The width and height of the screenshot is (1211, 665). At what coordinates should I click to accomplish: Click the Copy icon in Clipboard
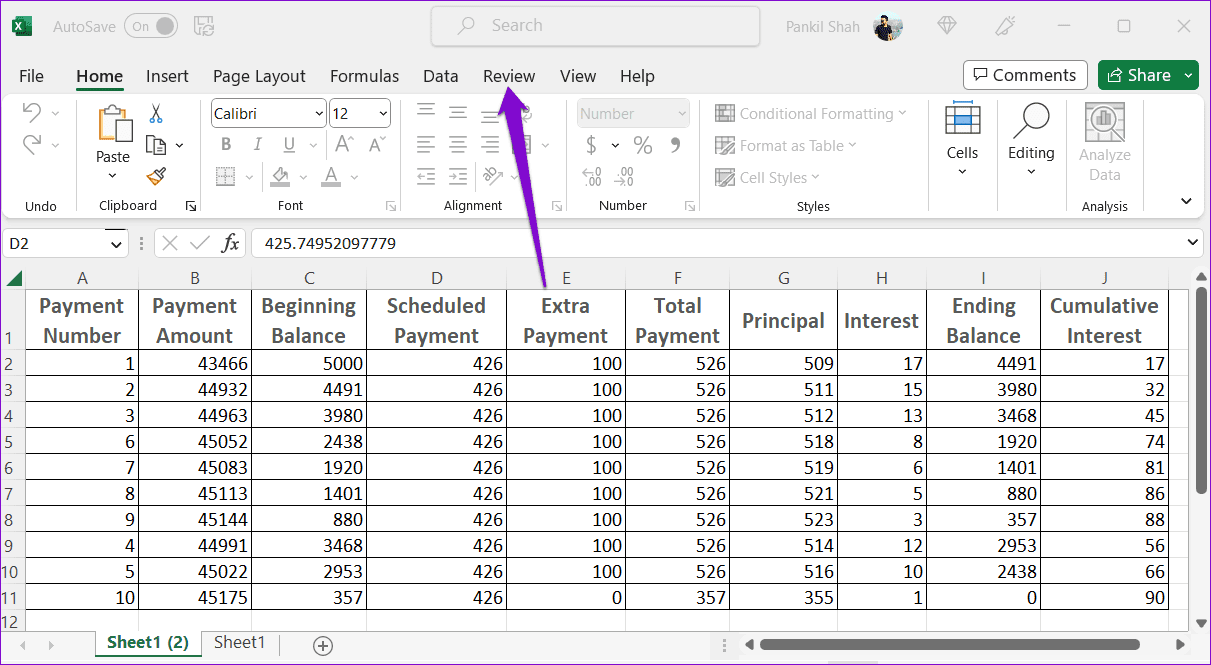click(x=156, y=146)
